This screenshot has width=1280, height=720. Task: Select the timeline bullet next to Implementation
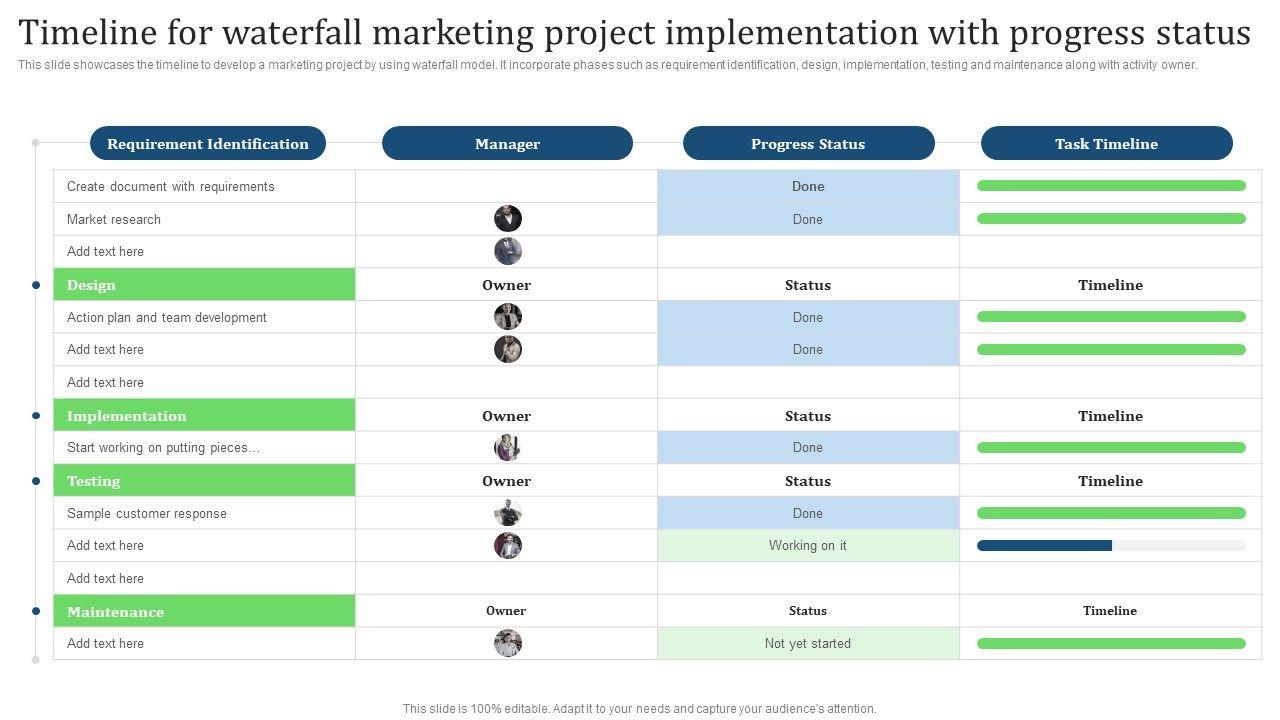click(36, 416)
